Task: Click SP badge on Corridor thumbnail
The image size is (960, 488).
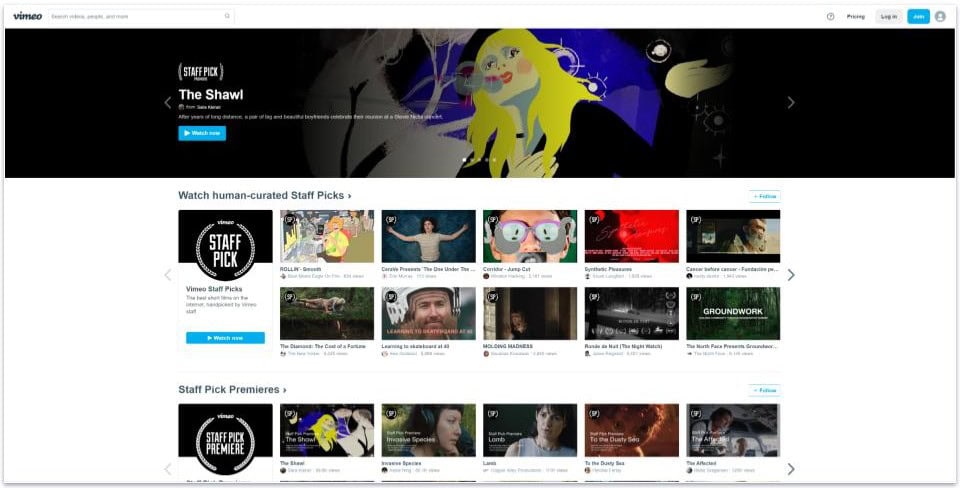Action: (493, 219)
